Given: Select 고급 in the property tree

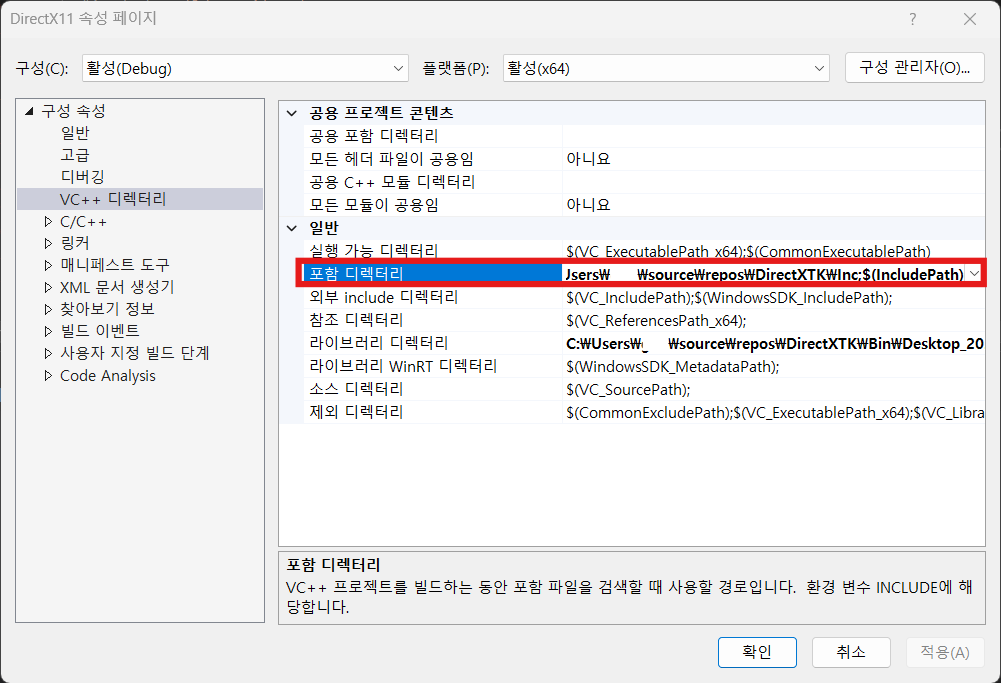Looking at the screenshot, I should tap(75, 155).
